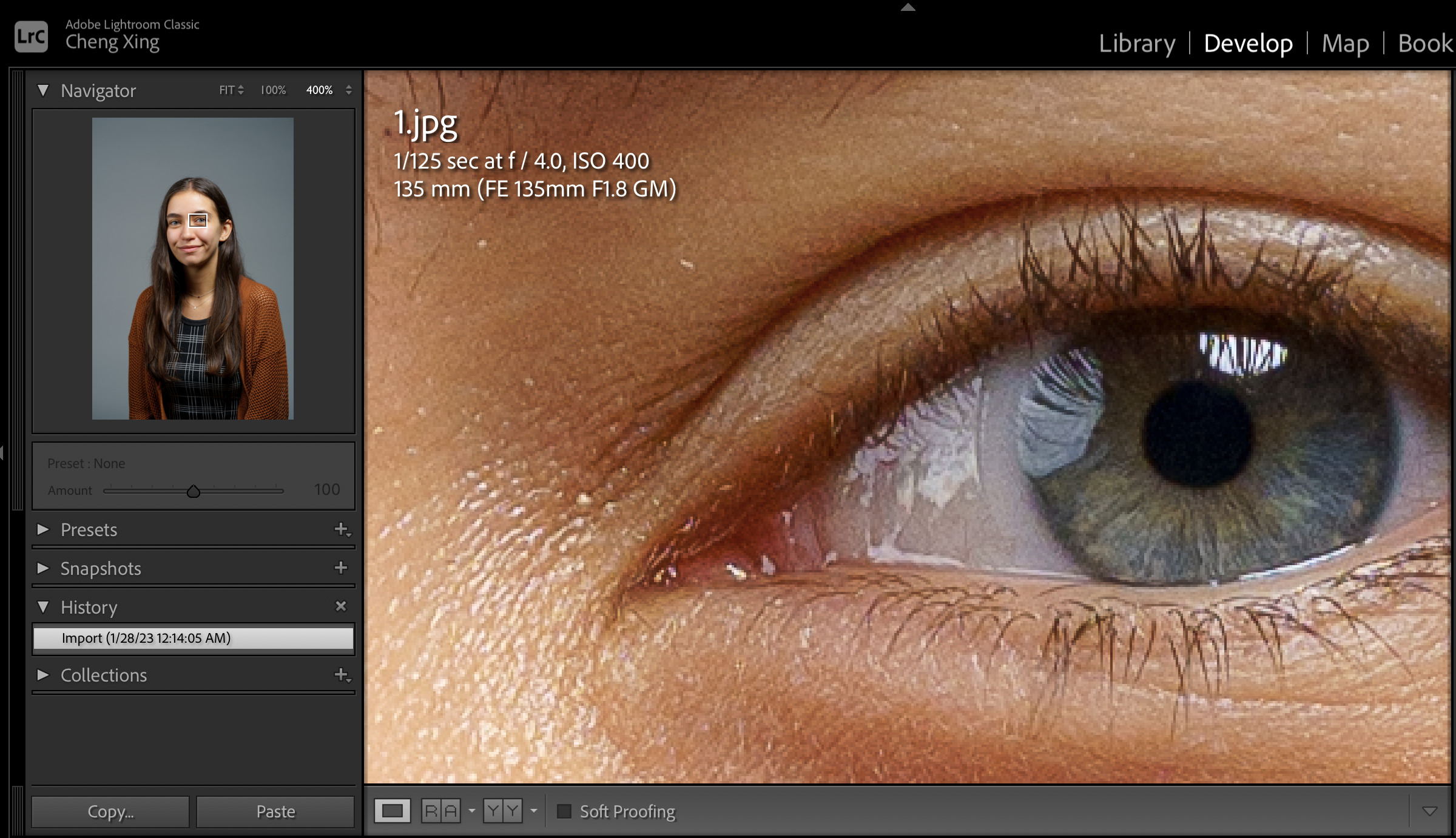
Task: Create a new snapshot with plus icon
Action: 341,568
